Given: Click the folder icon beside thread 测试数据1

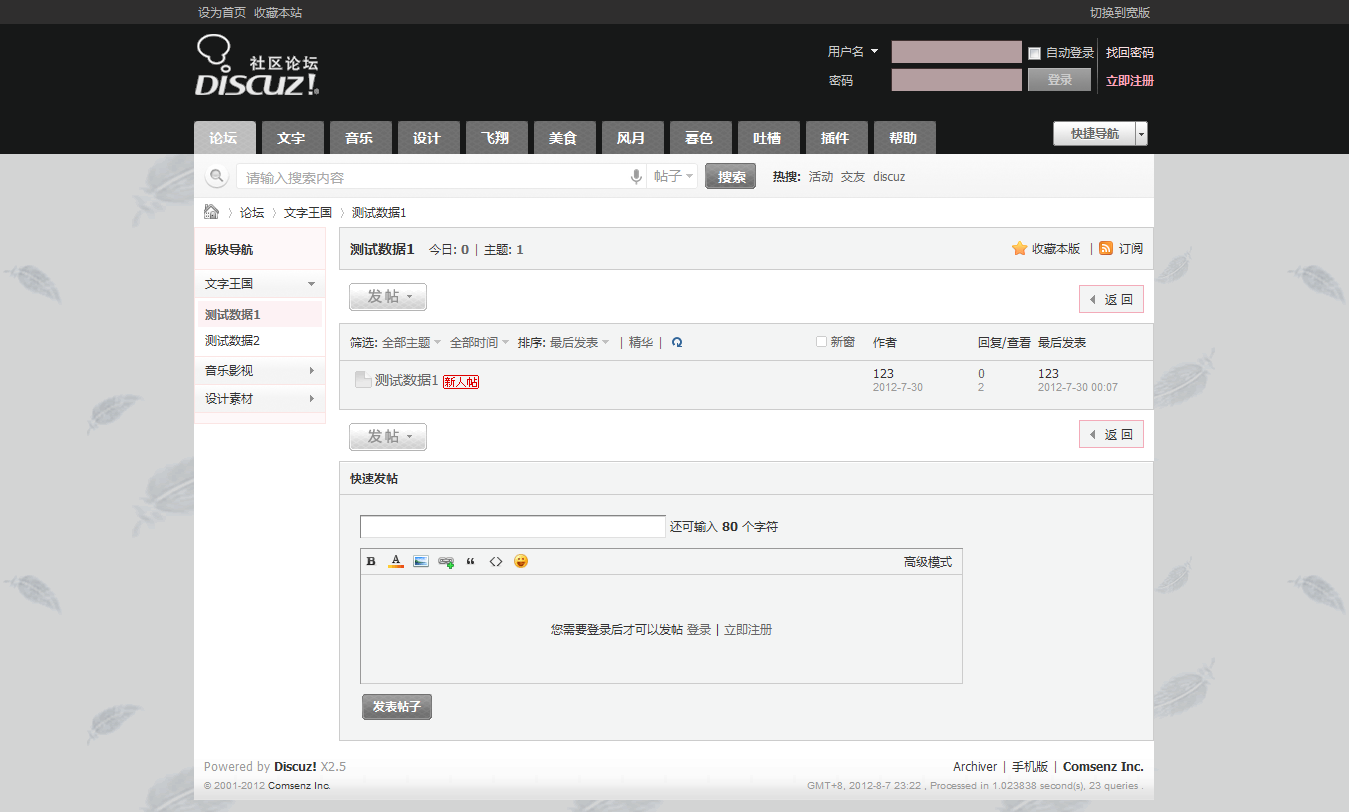Looking at the screenshot, I should (363, 380).
